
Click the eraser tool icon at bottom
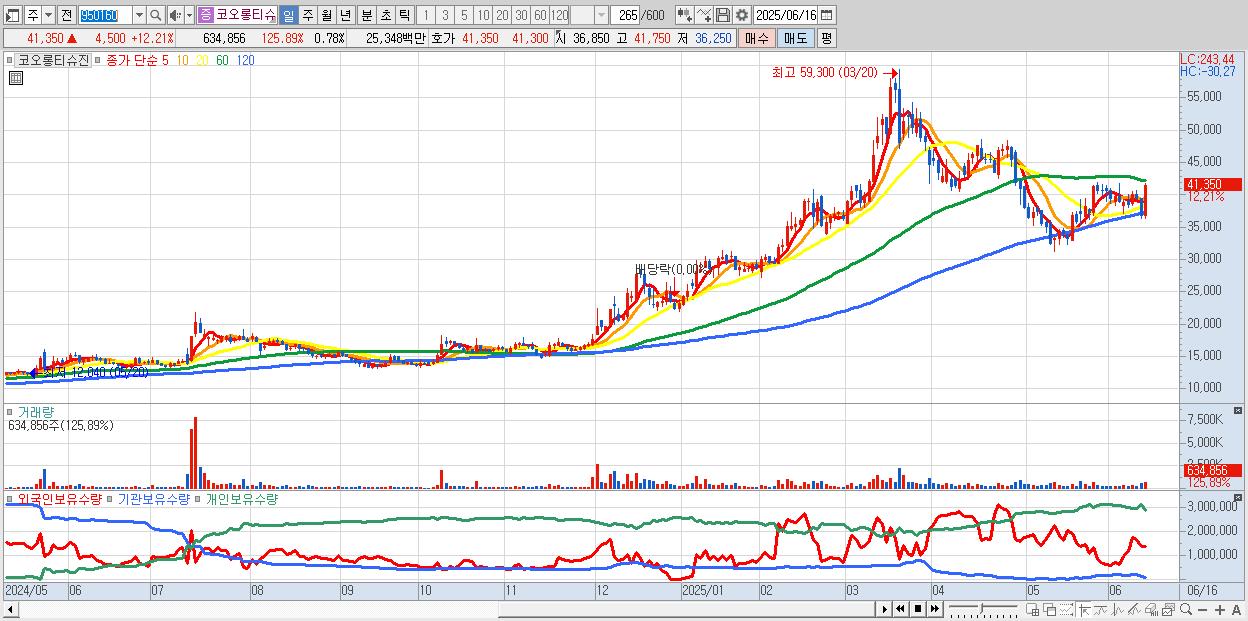(x=1151, y=609)
